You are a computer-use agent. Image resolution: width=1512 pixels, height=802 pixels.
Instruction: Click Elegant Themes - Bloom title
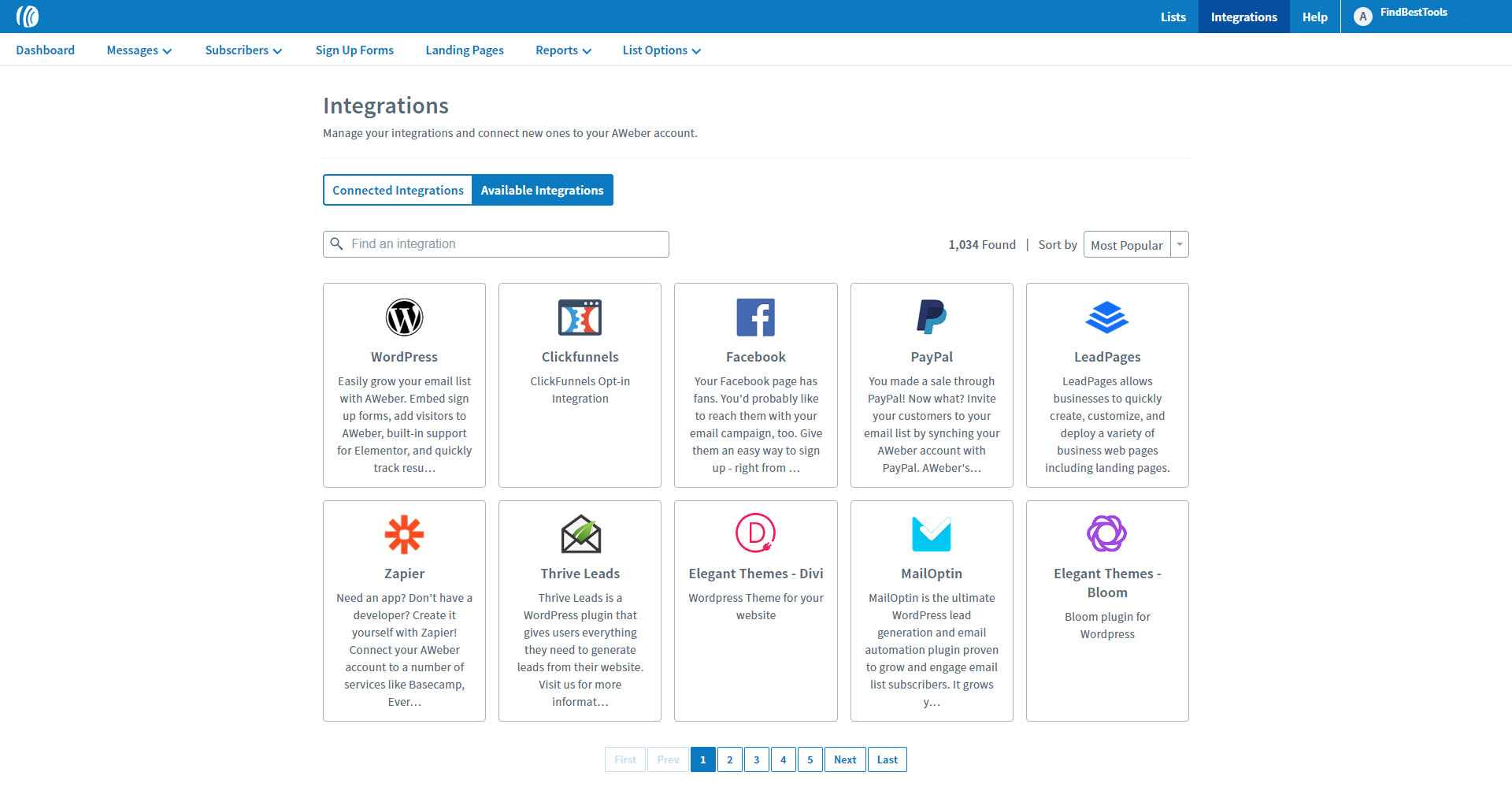click(x=1107, y=583)
